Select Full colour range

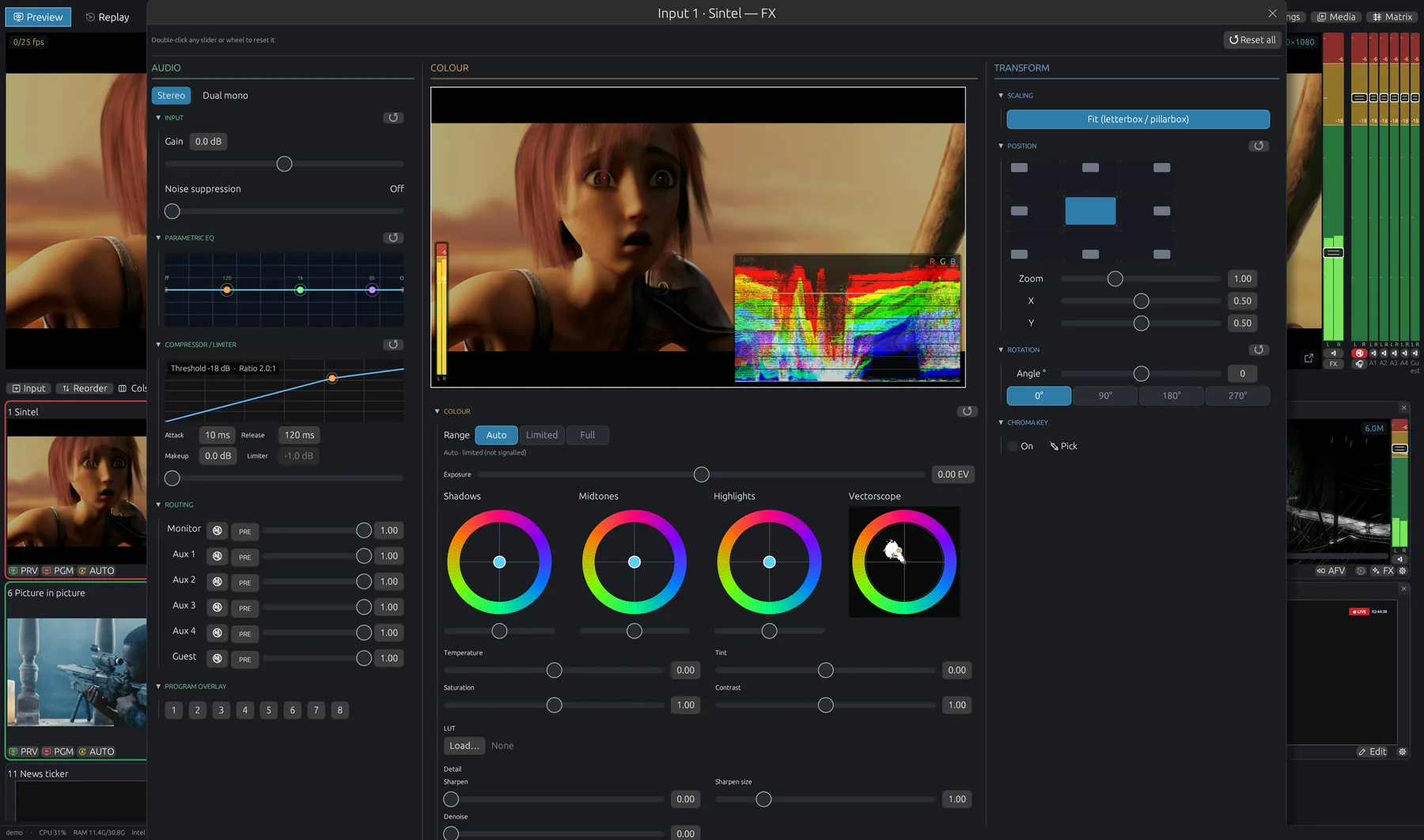587,435
